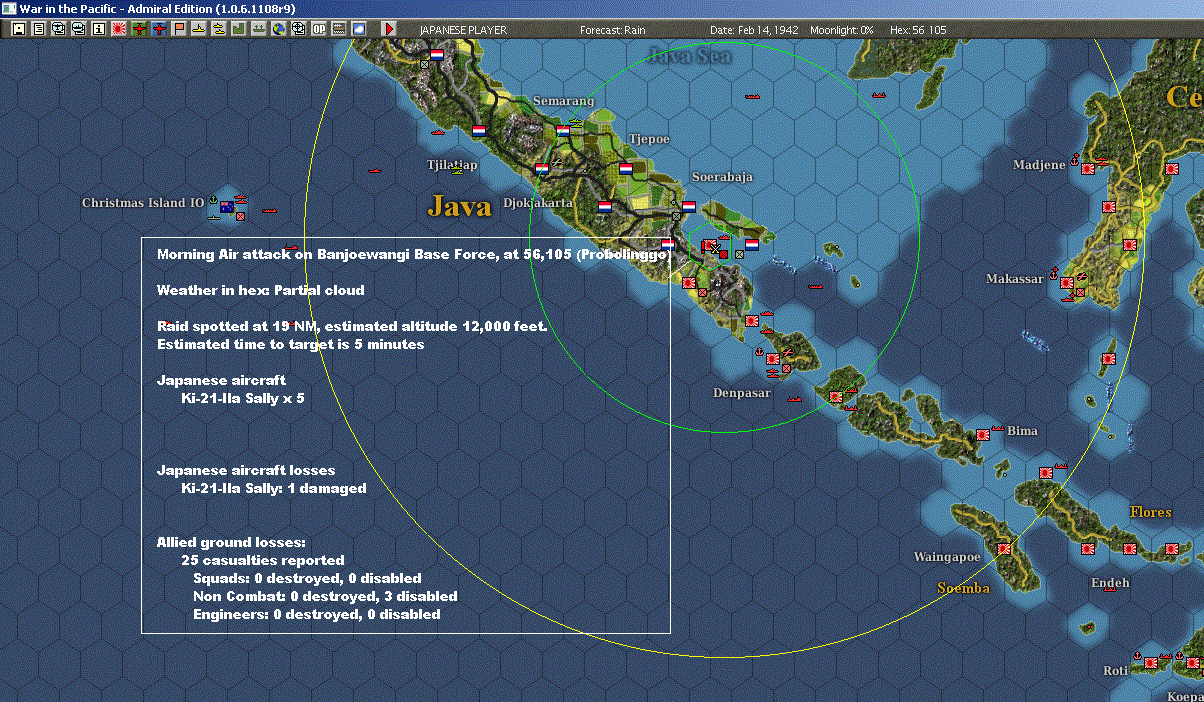The width and height of the screenshot is (1204, 702).
Task: Select Japanese flag unit next to Makassar
Action: 1067,283
